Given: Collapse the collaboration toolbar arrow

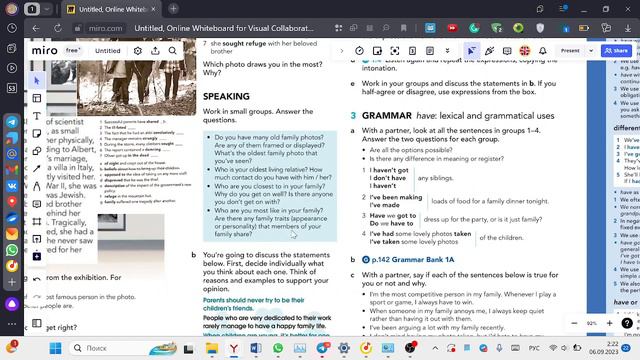Looking at the screenshot, I should (x=342, y=51).
